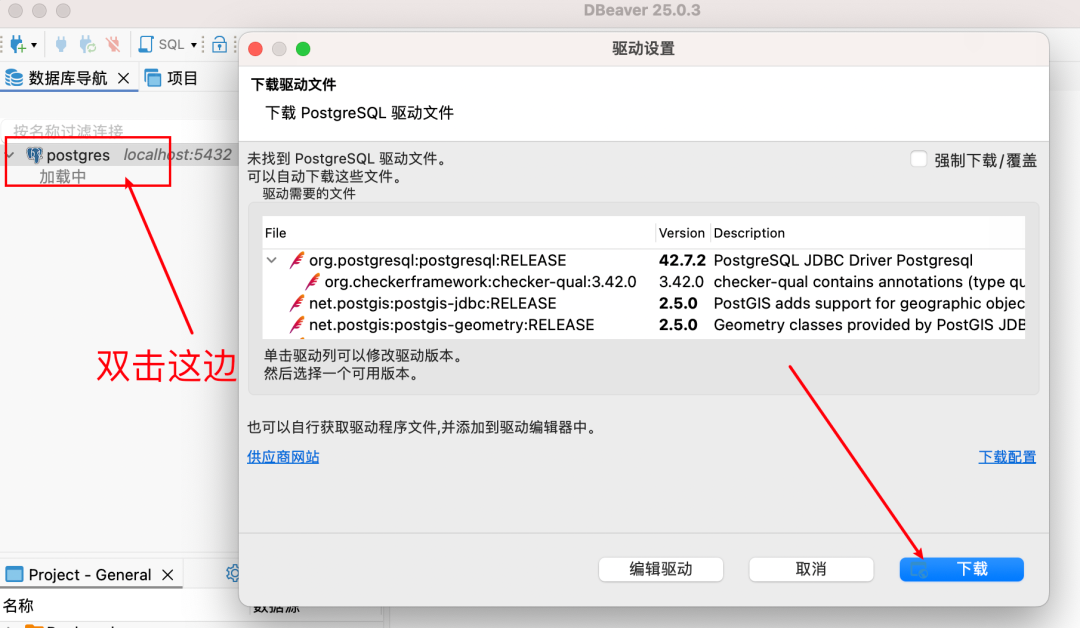Click the New Database Connection plug icon
This screenshot has height=628, width=1080.
click(17, 45)
